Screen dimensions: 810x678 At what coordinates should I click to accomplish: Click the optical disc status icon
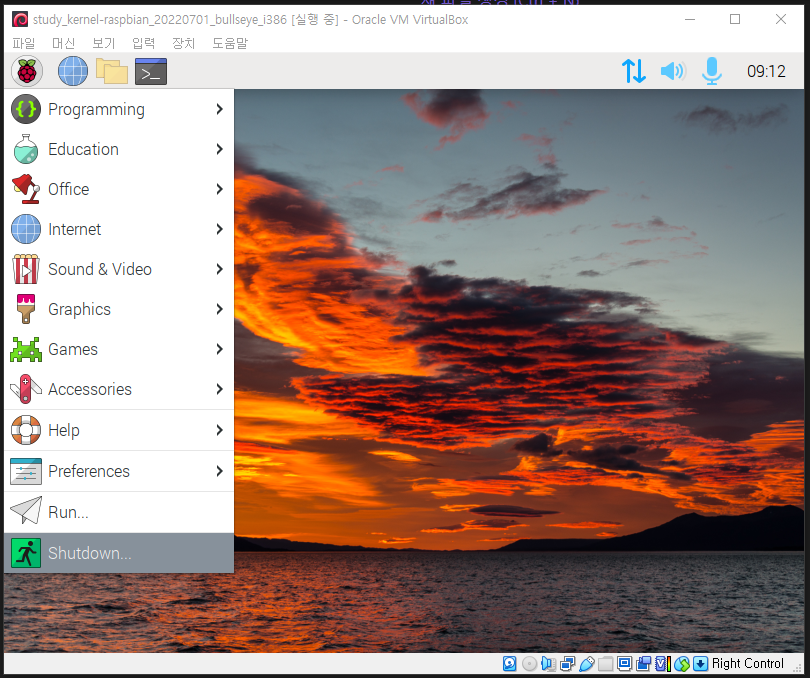pos(529,663)
